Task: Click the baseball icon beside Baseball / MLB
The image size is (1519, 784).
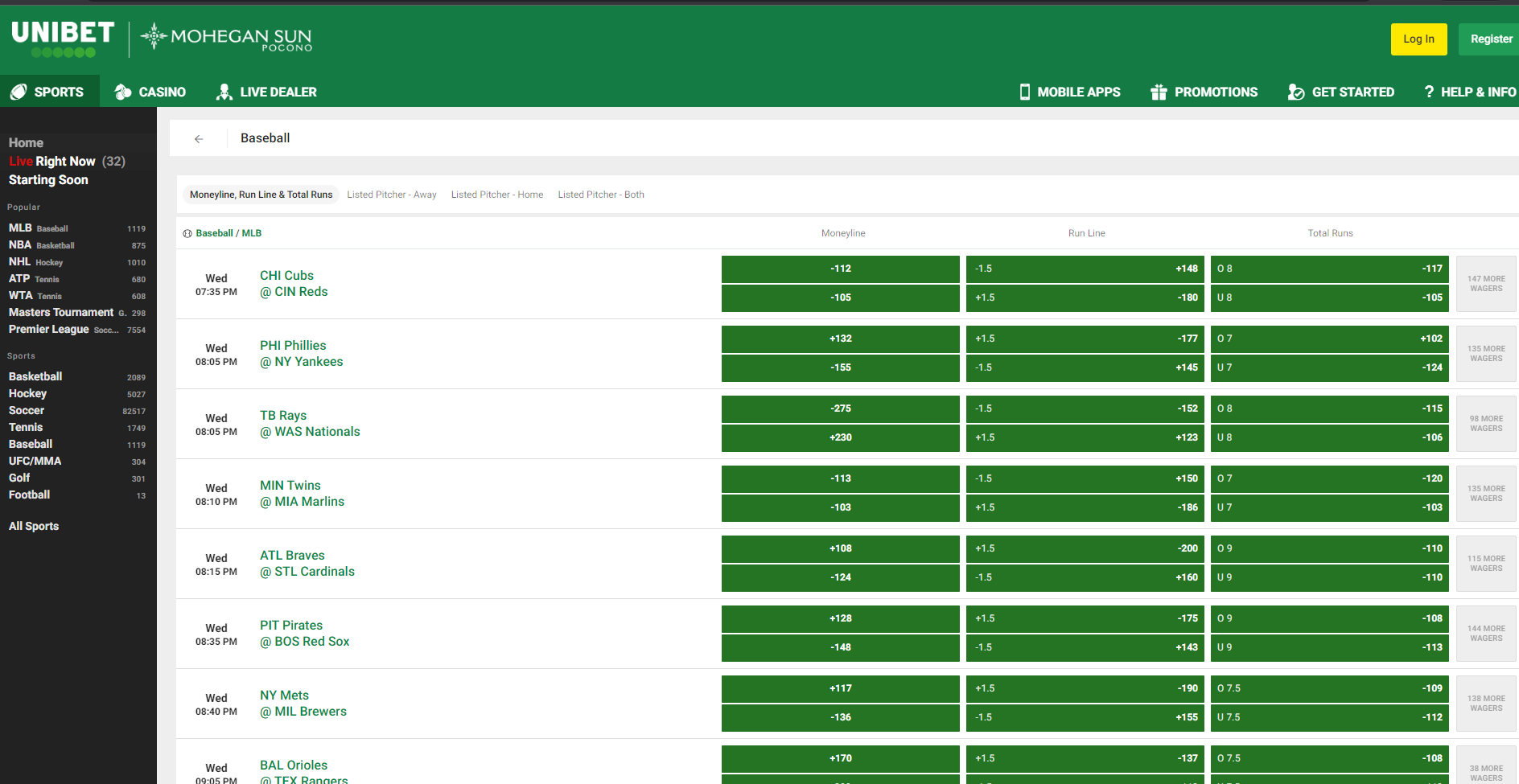Action: (x=187, y=233)
